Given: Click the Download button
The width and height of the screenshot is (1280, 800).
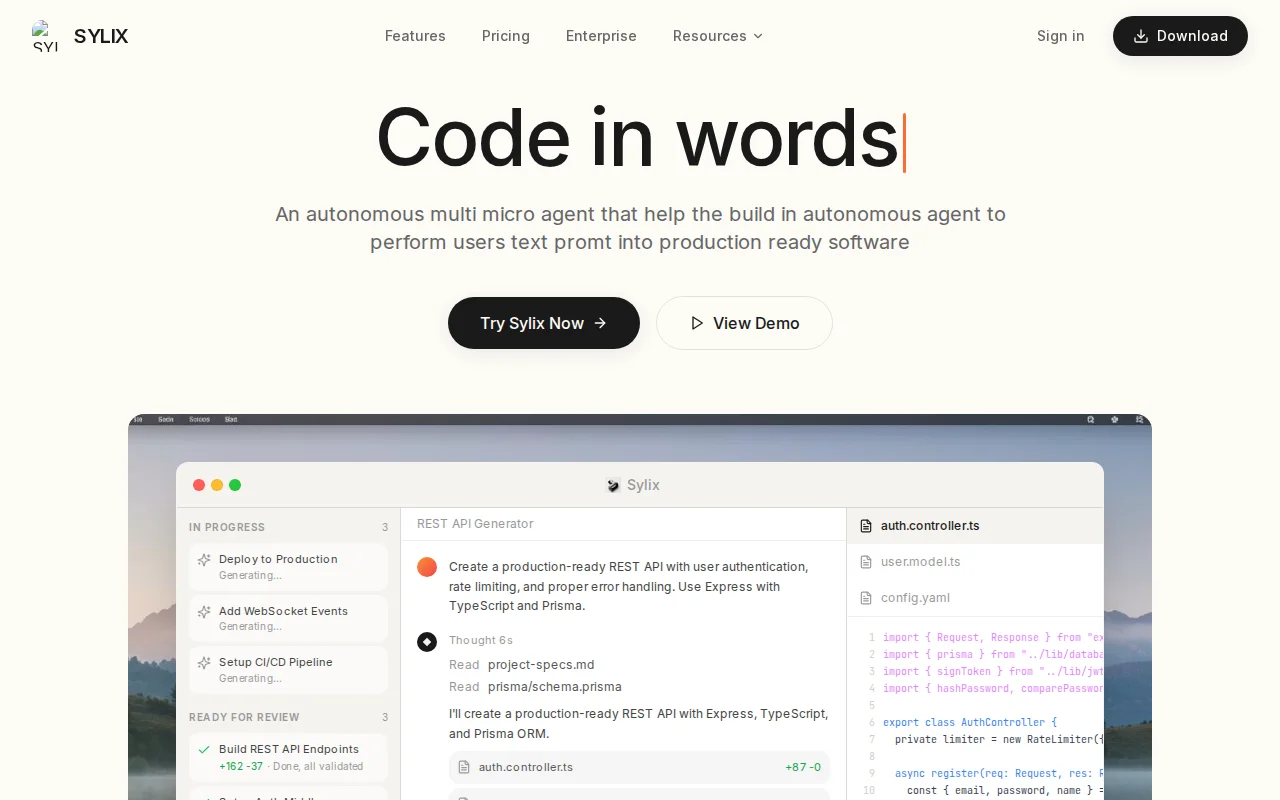Looking at the screenshot, I should 1180,36.
